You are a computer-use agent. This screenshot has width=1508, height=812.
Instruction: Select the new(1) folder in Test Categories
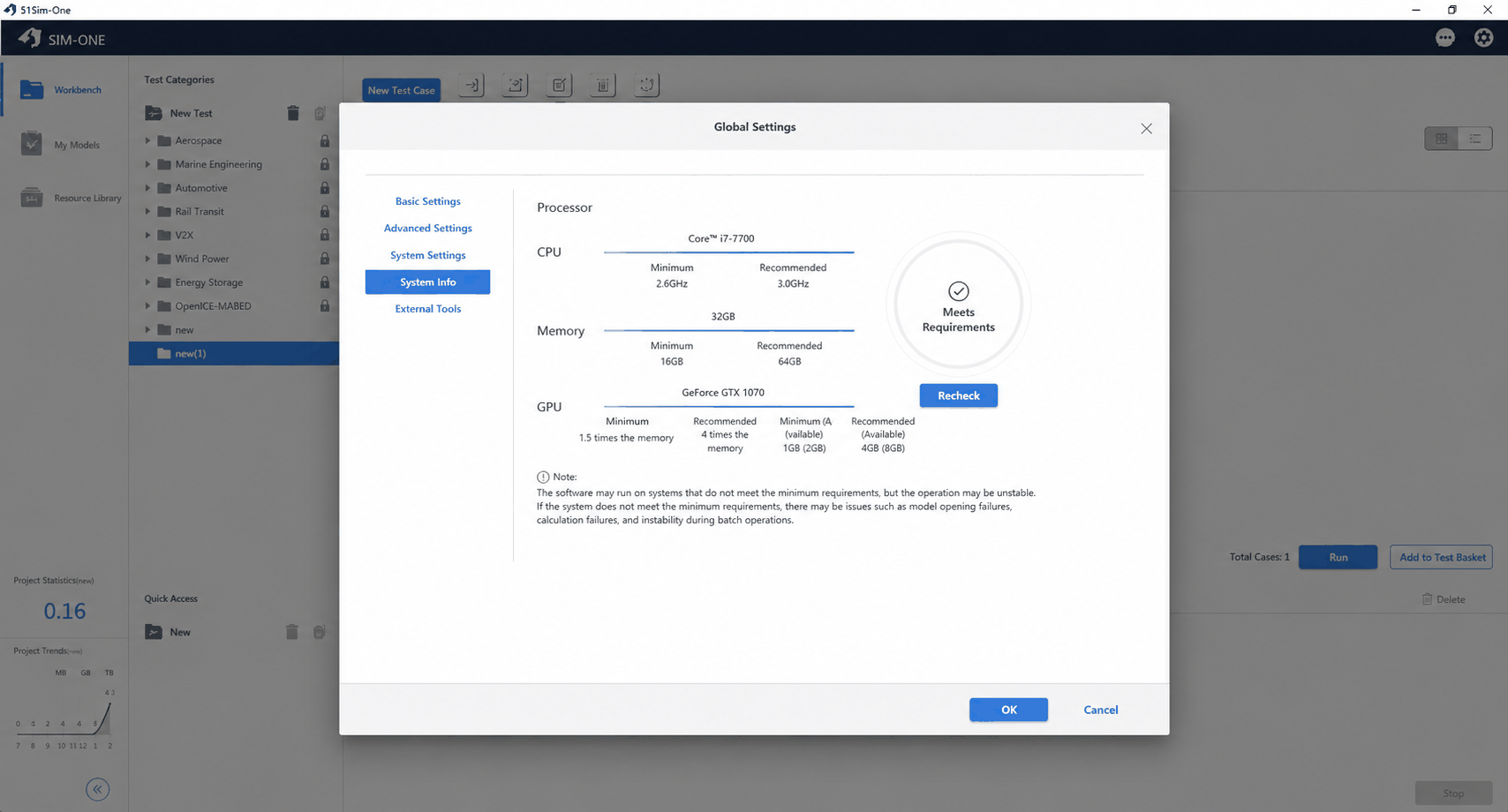coord(234,354)
